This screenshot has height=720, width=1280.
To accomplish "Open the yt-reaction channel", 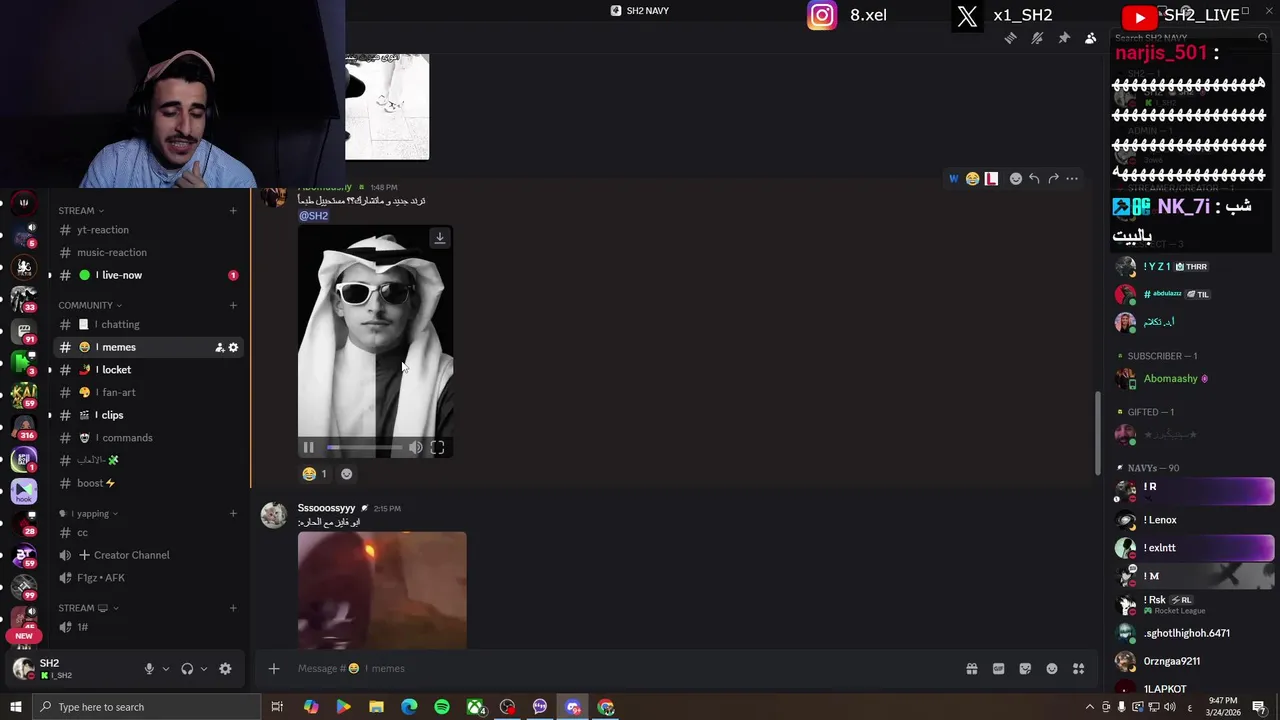I will [x=148, y=230].
